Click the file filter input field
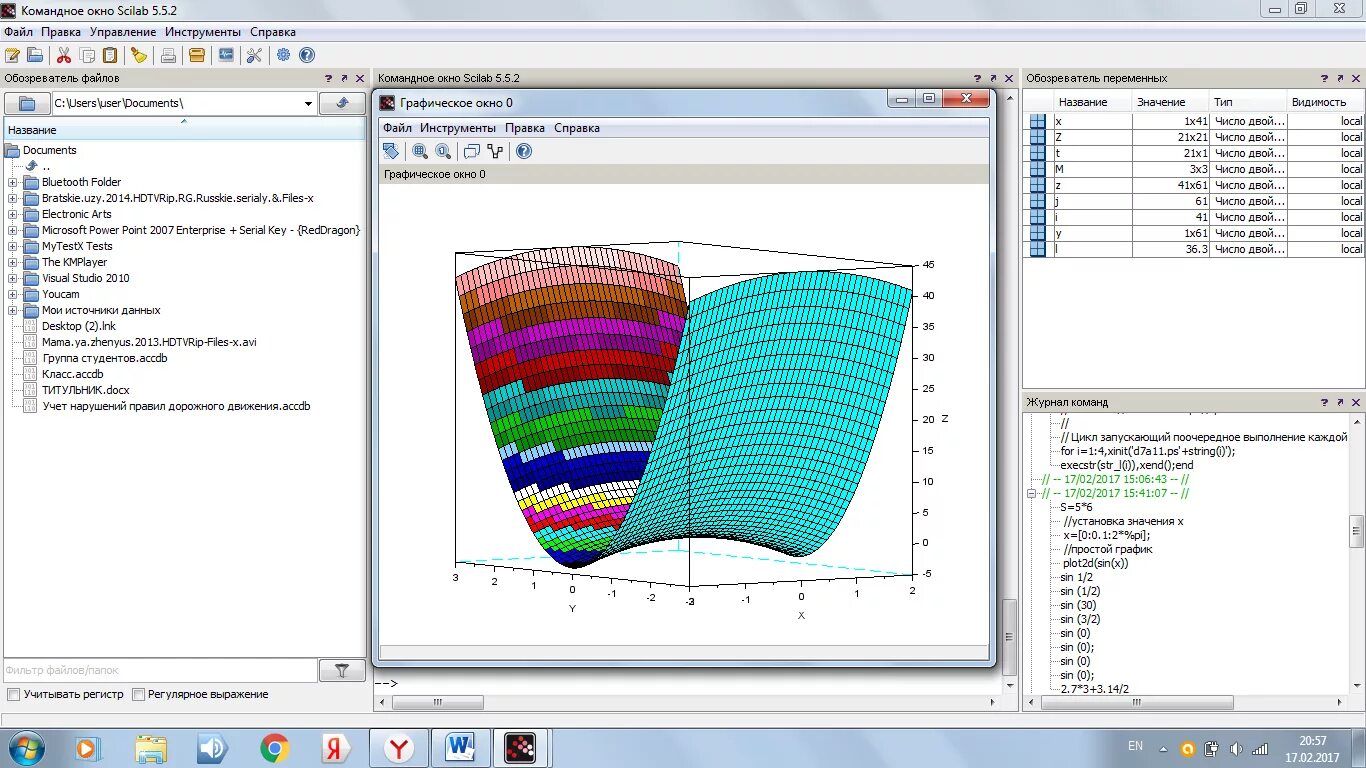Viewport: 1366px width, 768px height. click(160, 671)
